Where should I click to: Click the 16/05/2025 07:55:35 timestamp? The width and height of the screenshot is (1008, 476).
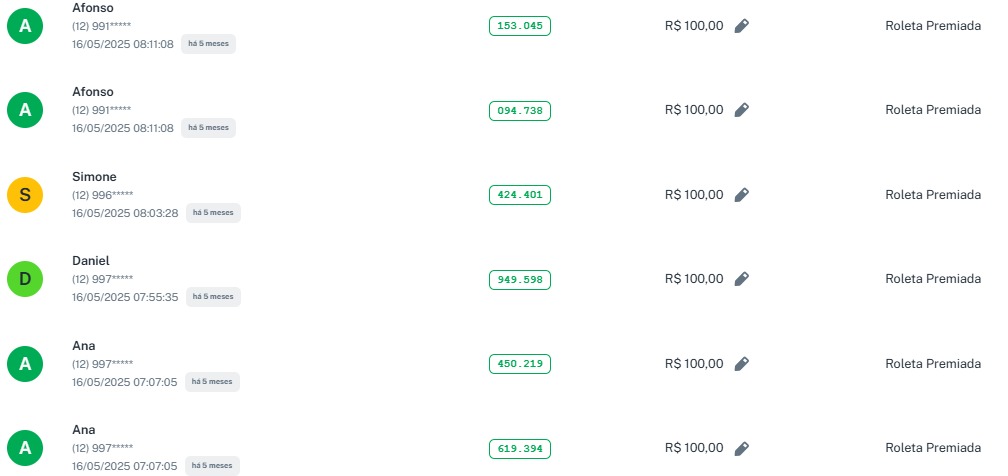coord(125,297)
